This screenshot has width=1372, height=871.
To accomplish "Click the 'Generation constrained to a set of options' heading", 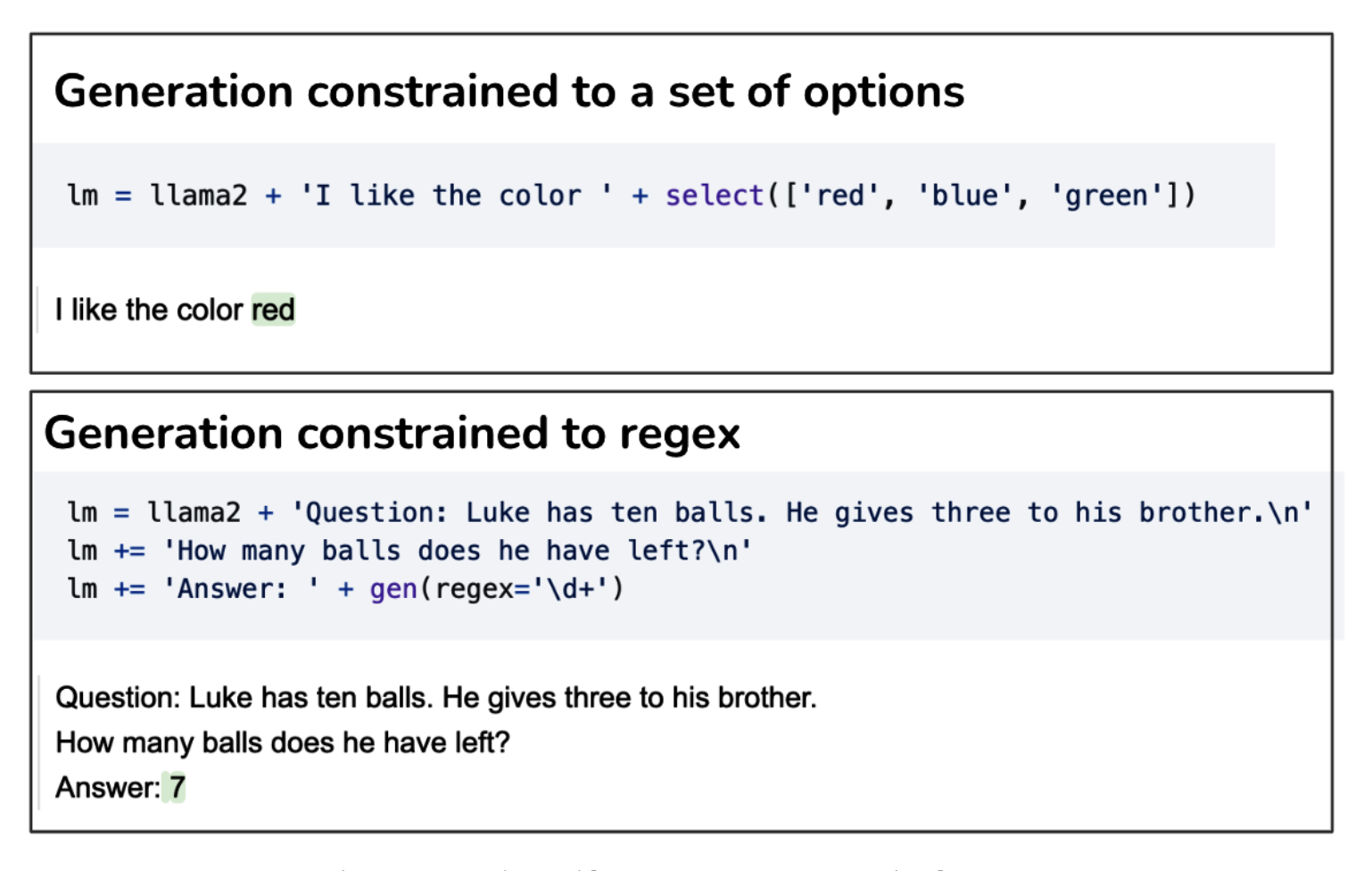I will coord(508,92).
